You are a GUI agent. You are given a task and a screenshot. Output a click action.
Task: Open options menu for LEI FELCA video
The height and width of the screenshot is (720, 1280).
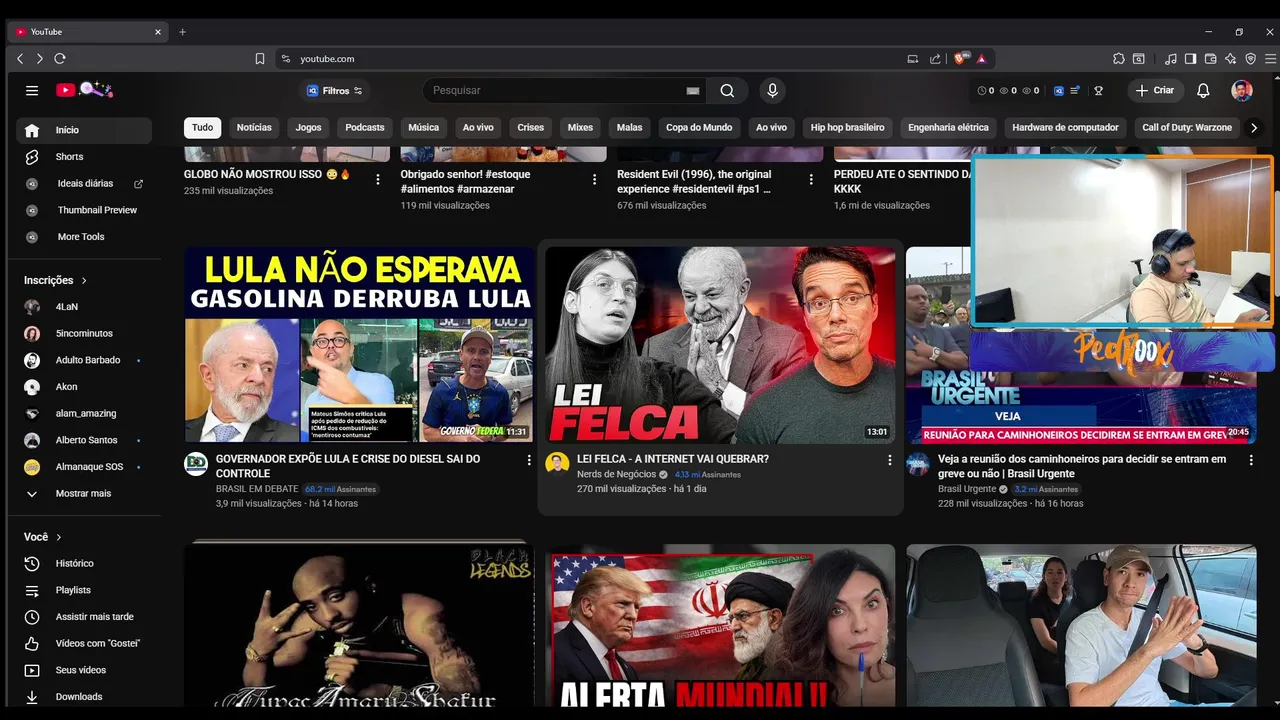tap(889, 460)
